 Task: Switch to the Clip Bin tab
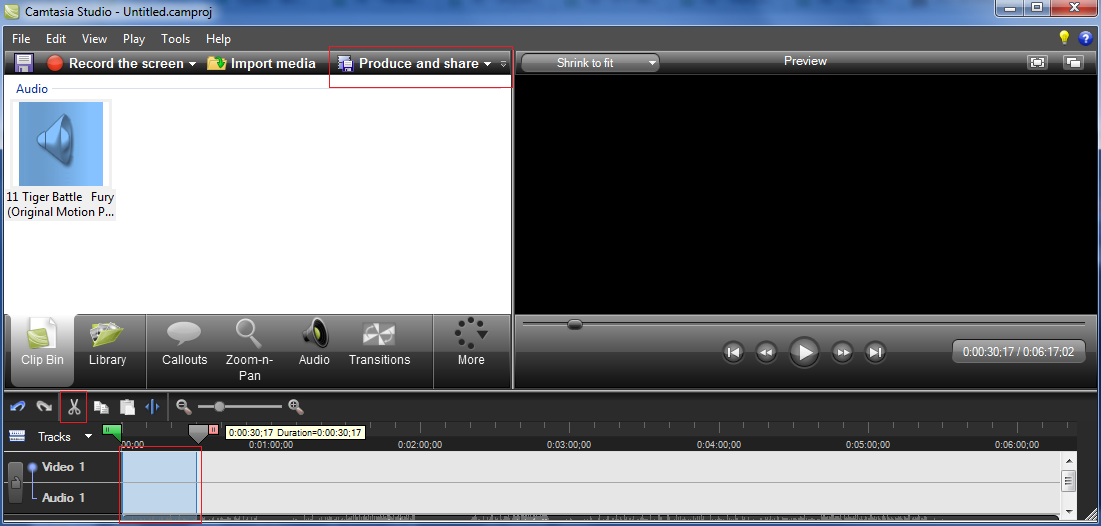(x=42, y=351)
